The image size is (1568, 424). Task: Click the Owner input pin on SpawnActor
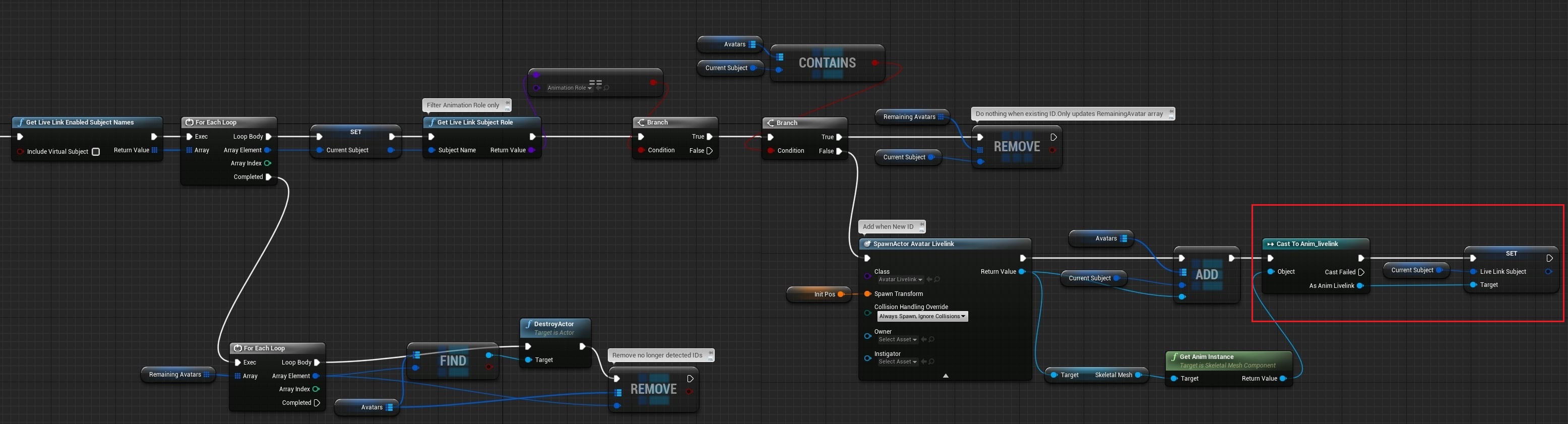click(867, 336)
